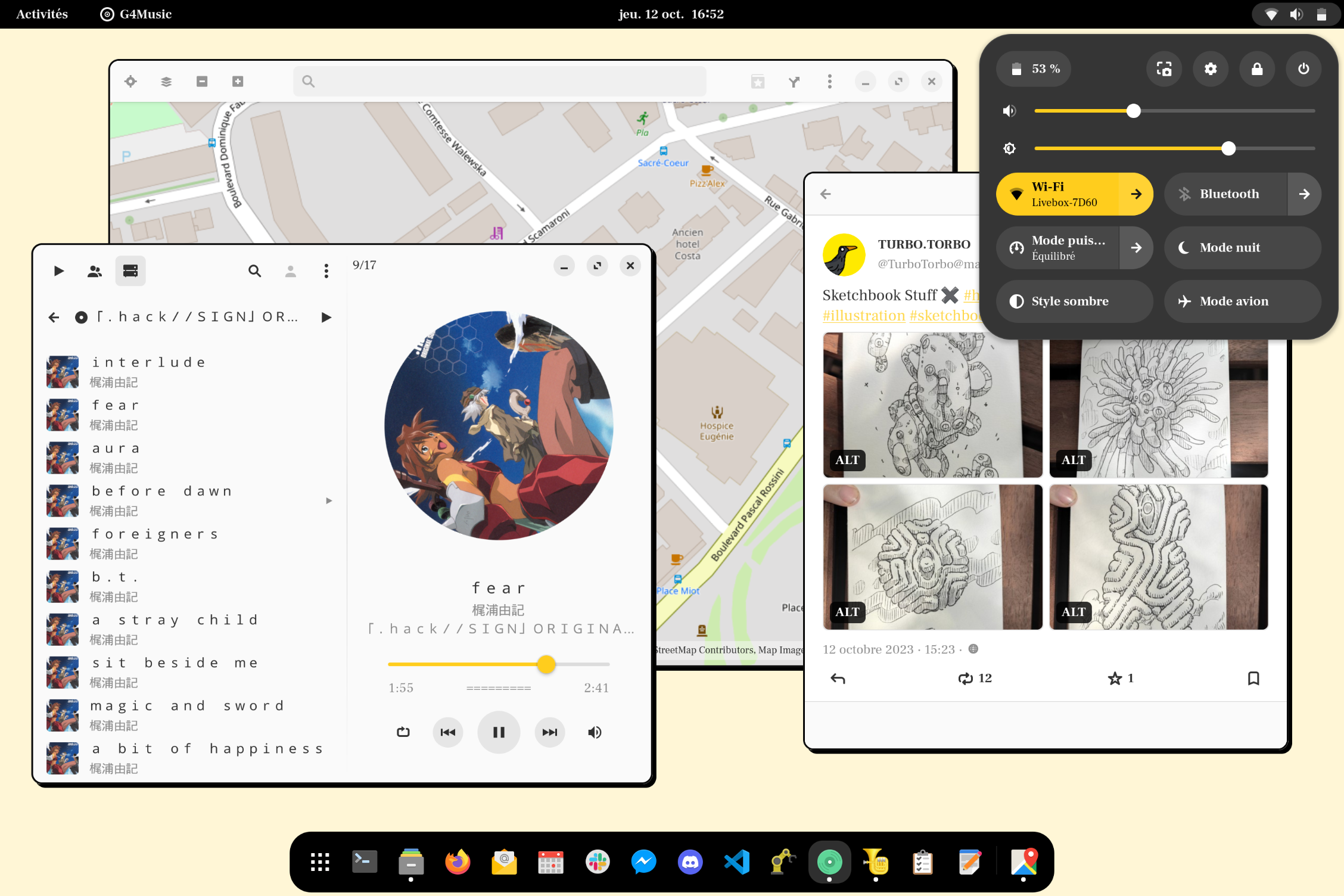Viewport: 1344px width, 896px height.
Task: Pause the currently playing track
Action: point(499,732)
